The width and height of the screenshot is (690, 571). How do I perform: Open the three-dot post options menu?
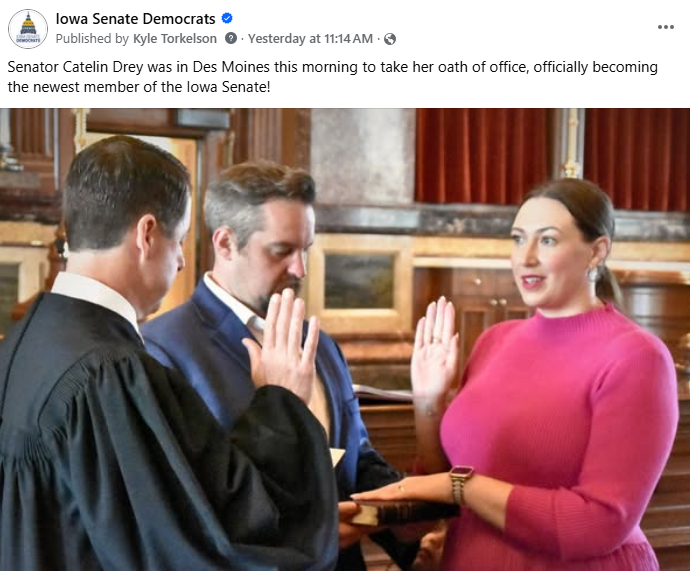tap(666, 27)
